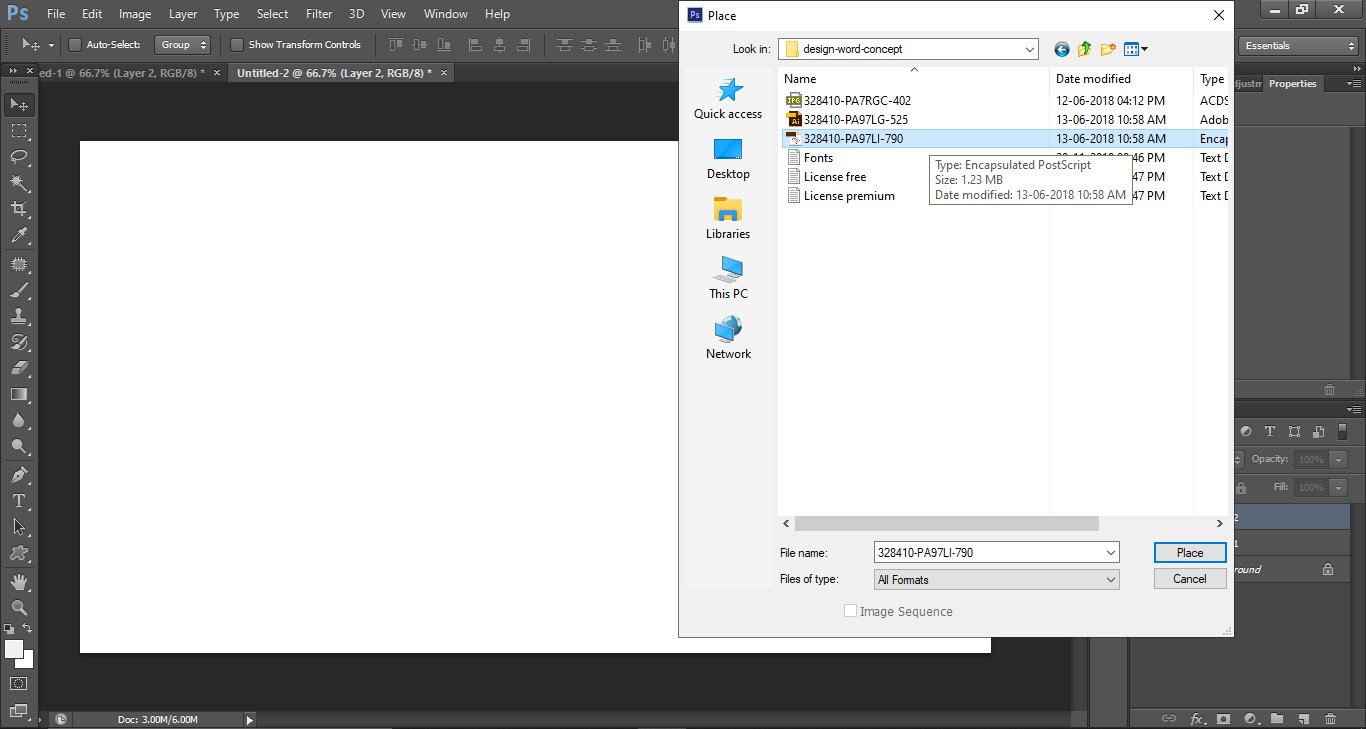Click the Add layer style fx icon
This screenshot has height=729, width=1366.
click(1199, 718)
